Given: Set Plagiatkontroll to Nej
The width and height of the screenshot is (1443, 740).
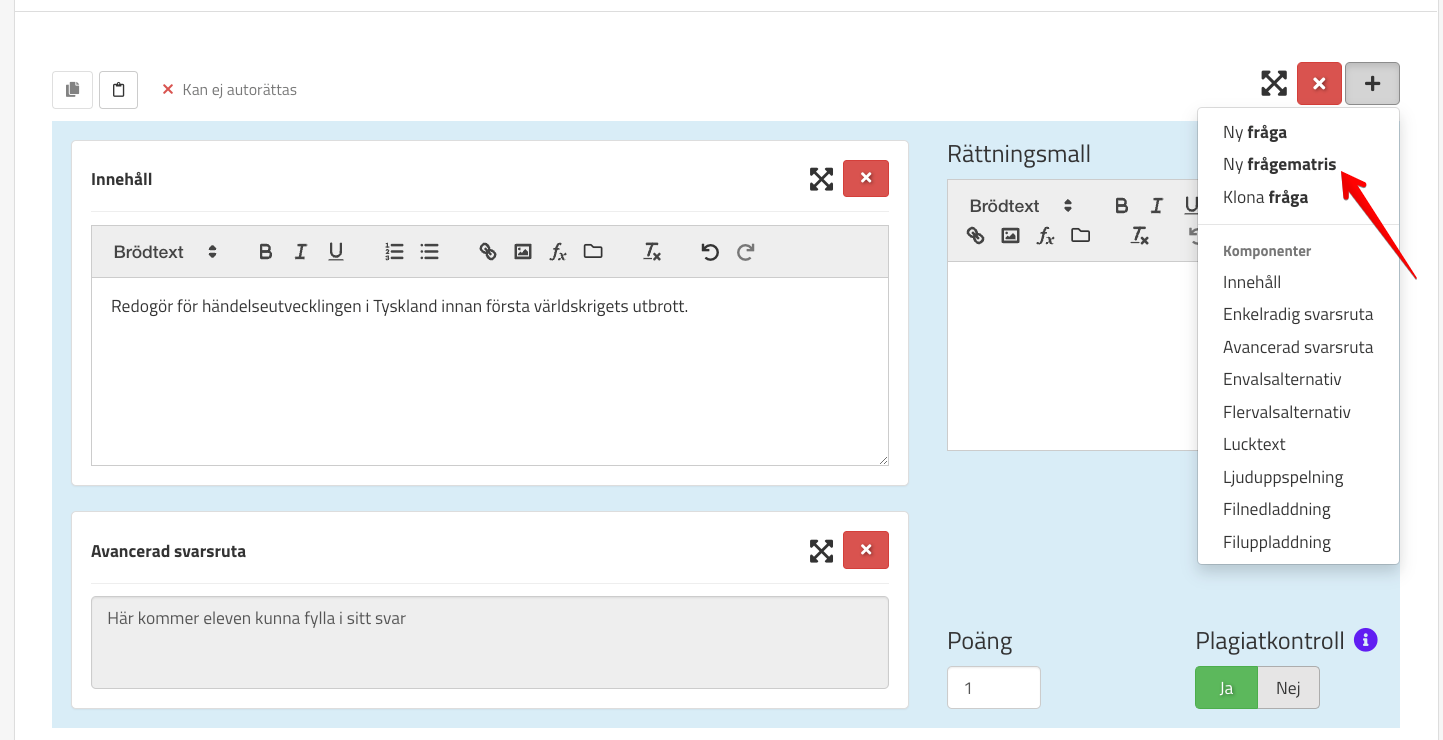Looking at the screenshot, I should (1288, 688).
